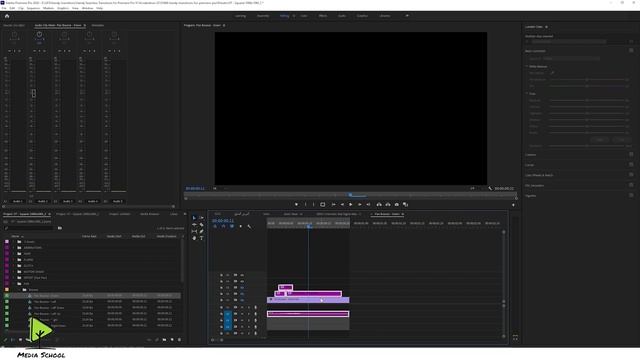This screenshot has height=360, width=640.
Task: Go to In point in Program monitor
Action: 333,204
